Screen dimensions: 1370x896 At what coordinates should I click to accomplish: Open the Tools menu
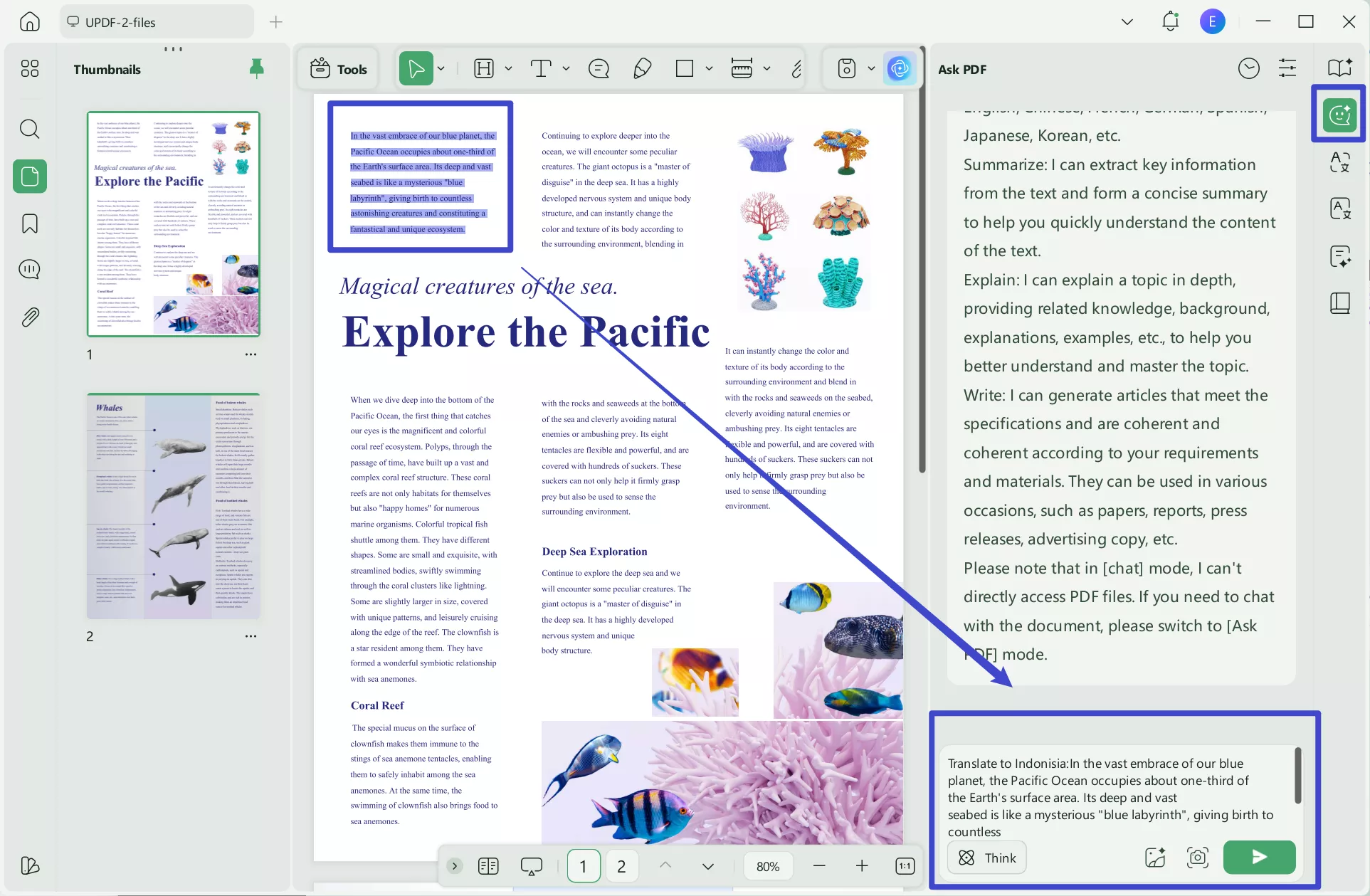point(338,68)
